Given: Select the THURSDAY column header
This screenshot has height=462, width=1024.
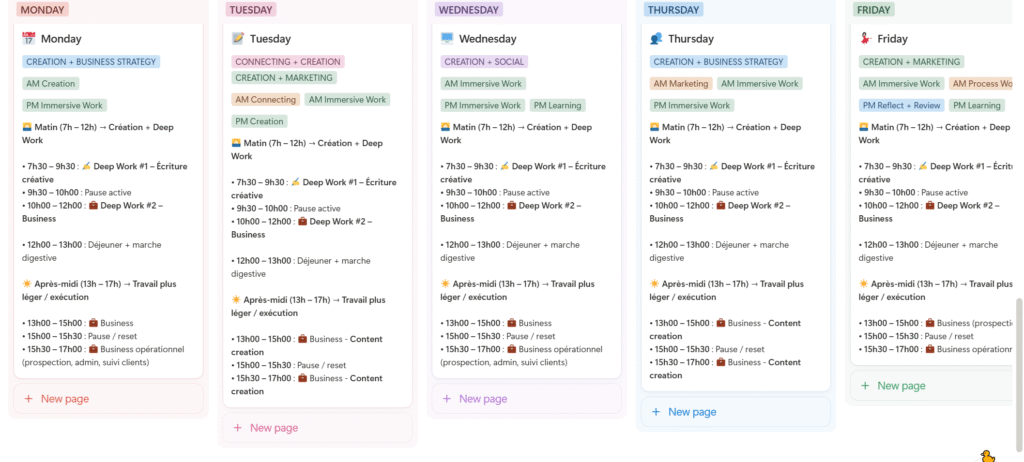Looking at the screenshot, I should point(673,10).
